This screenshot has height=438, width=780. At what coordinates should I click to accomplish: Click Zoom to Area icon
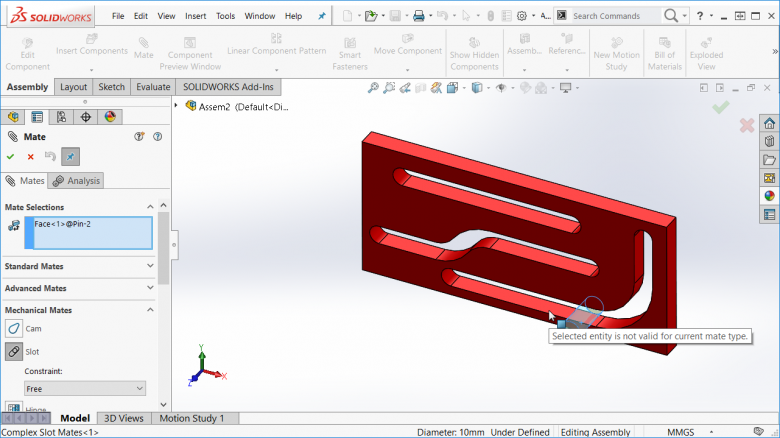click(389, 88)
